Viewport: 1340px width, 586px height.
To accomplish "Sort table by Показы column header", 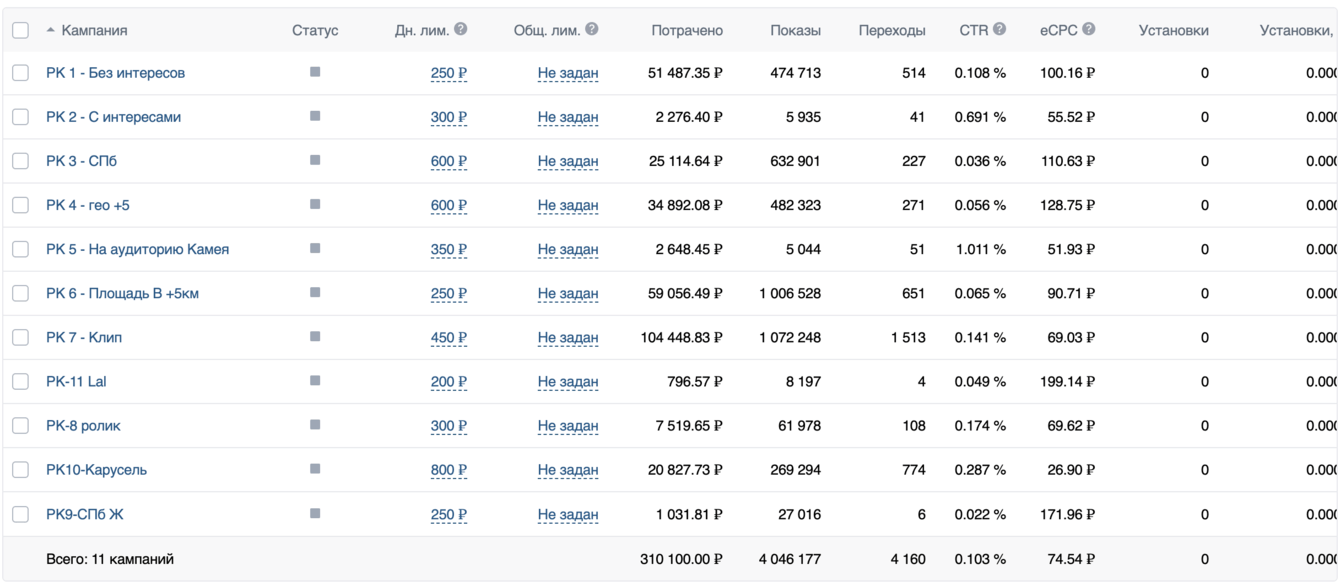I will point(795,31).
